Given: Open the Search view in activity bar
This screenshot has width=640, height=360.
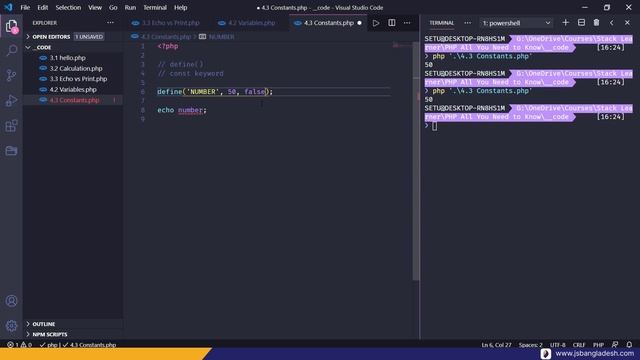Looking at the screenshot, I should (11, 51).
